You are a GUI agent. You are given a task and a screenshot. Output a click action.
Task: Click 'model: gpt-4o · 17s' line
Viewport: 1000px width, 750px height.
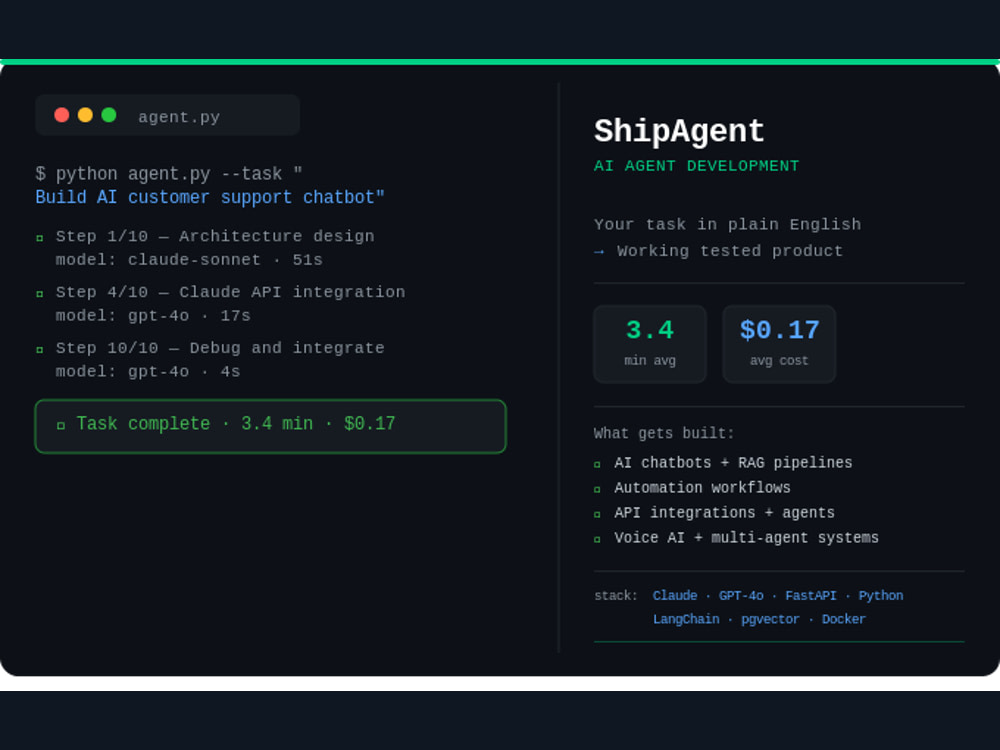(x=153, y=316)
